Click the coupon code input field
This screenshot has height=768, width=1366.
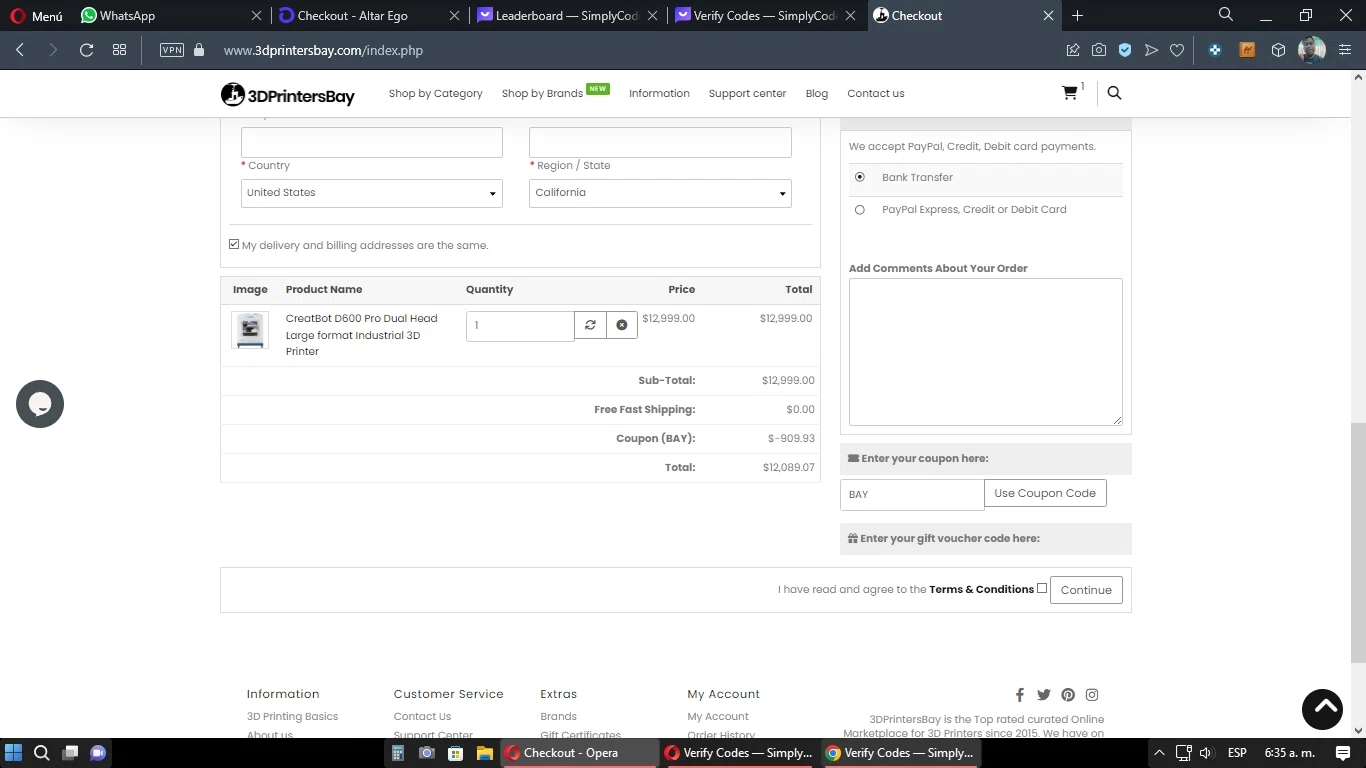click(912, 494)
